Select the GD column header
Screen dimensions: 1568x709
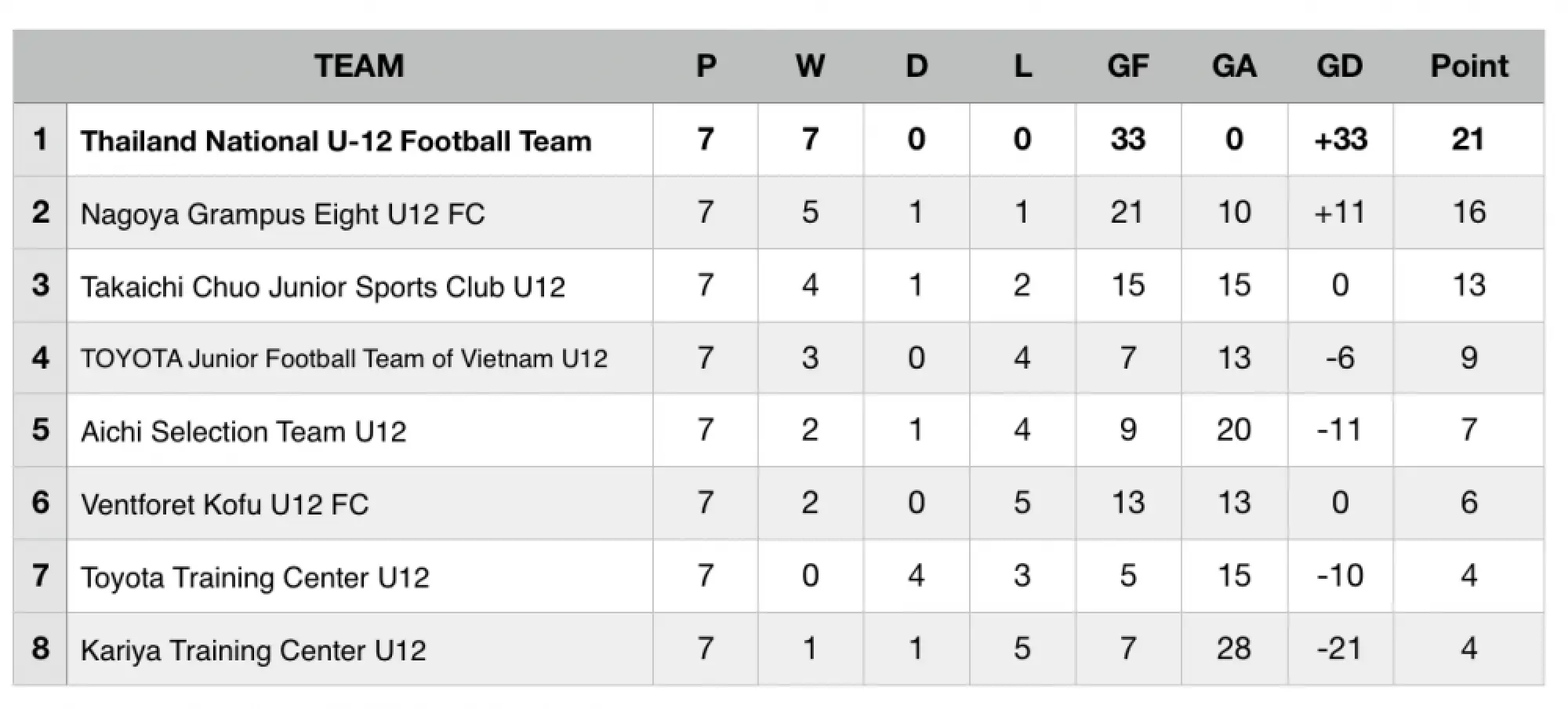(1340, 66)
